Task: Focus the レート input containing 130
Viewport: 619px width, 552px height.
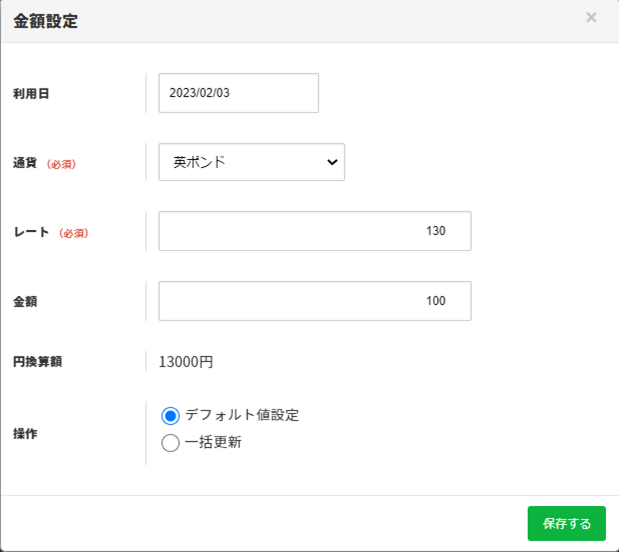Action: tap(314, 231)
